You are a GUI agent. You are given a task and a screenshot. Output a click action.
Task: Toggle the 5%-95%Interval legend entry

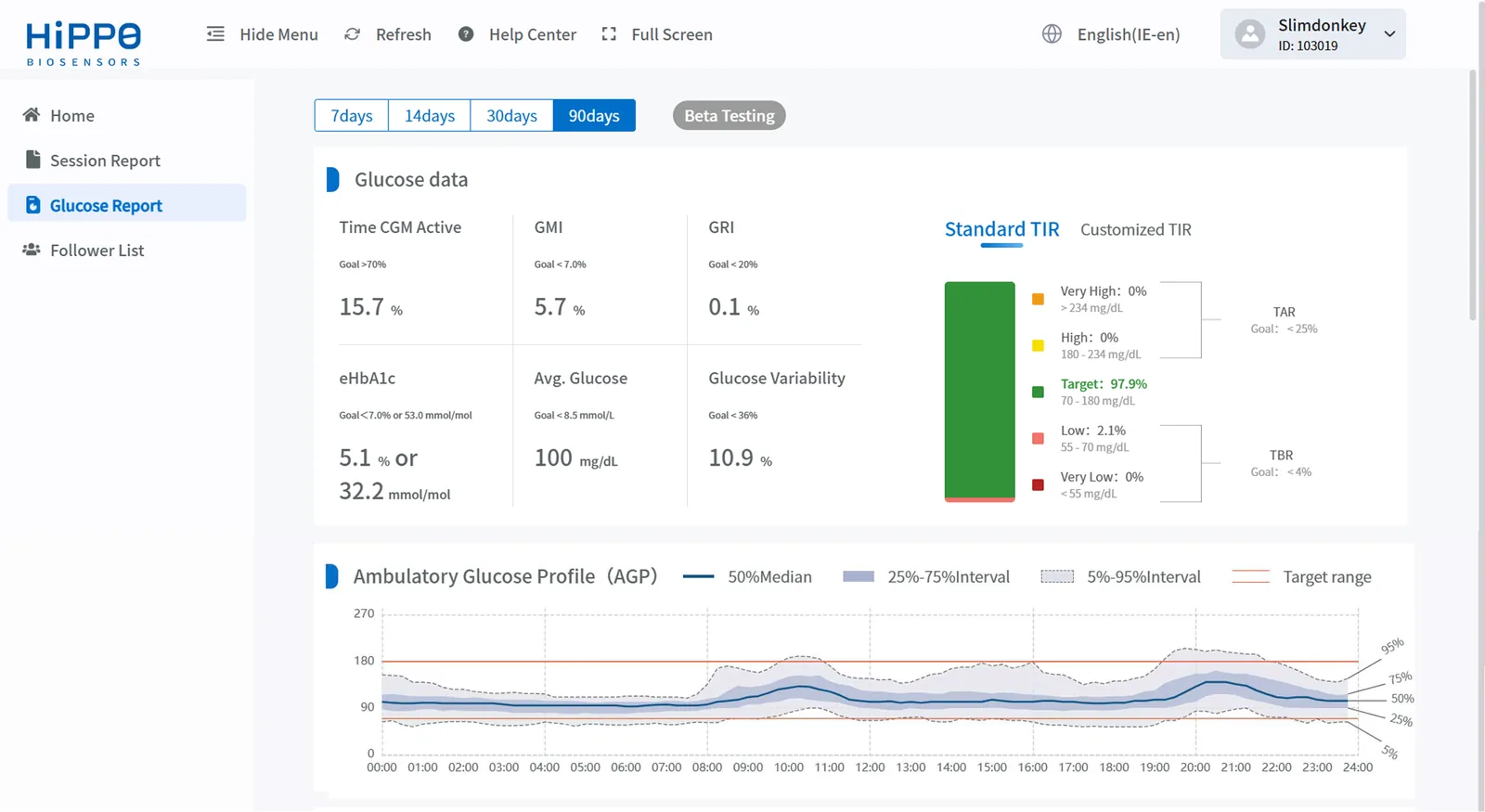(1120, 576)
